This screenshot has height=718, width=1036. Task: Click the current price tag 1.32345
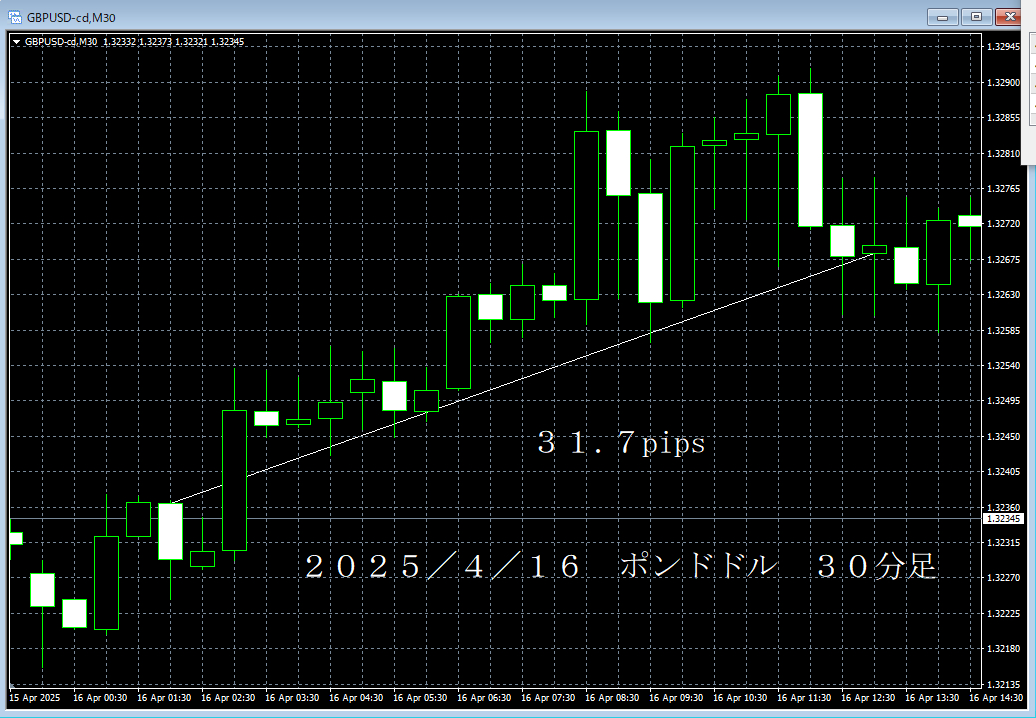point(1004,519)
